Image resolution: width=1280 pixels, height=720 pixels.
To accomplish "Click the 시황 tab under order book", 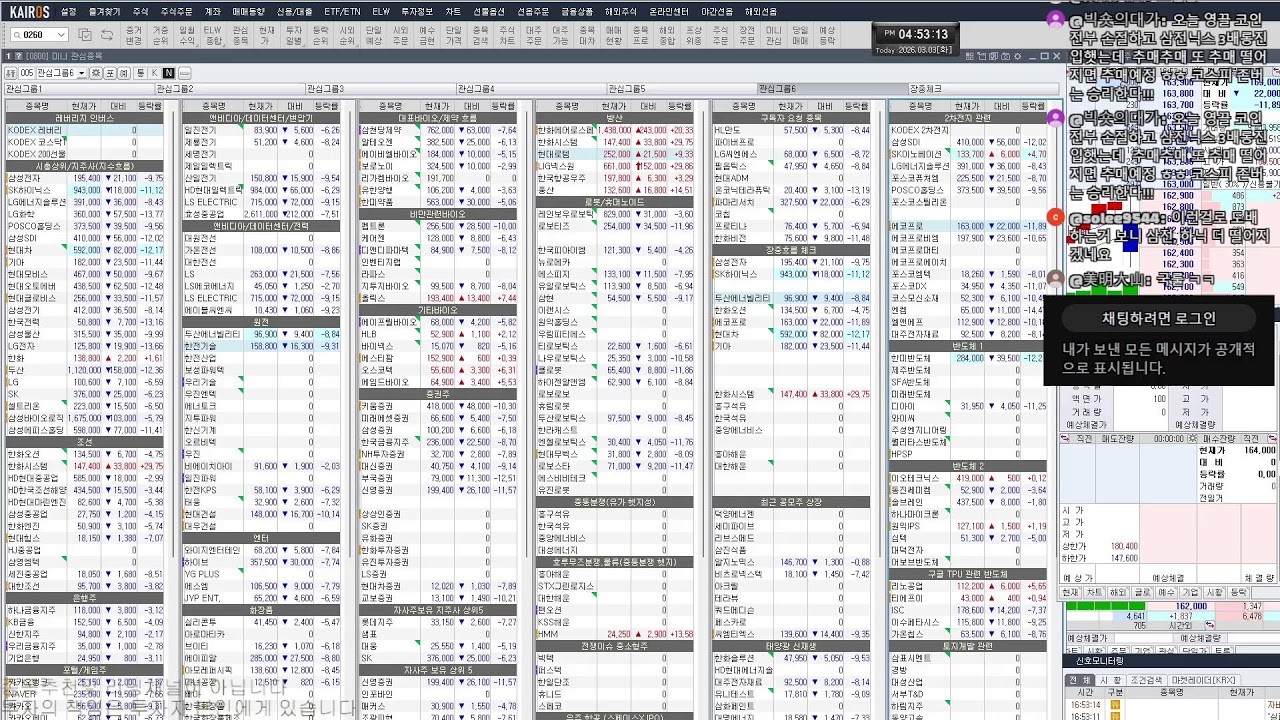I will pos(1214,593).
